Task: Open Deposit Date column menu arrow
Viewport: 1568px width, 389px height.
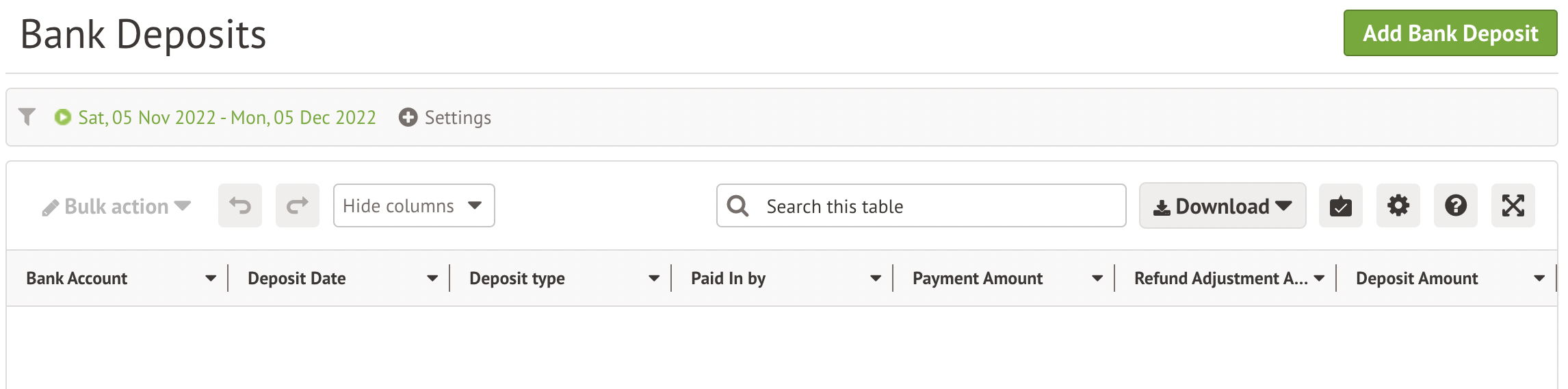Action: (x=432, y=278)
